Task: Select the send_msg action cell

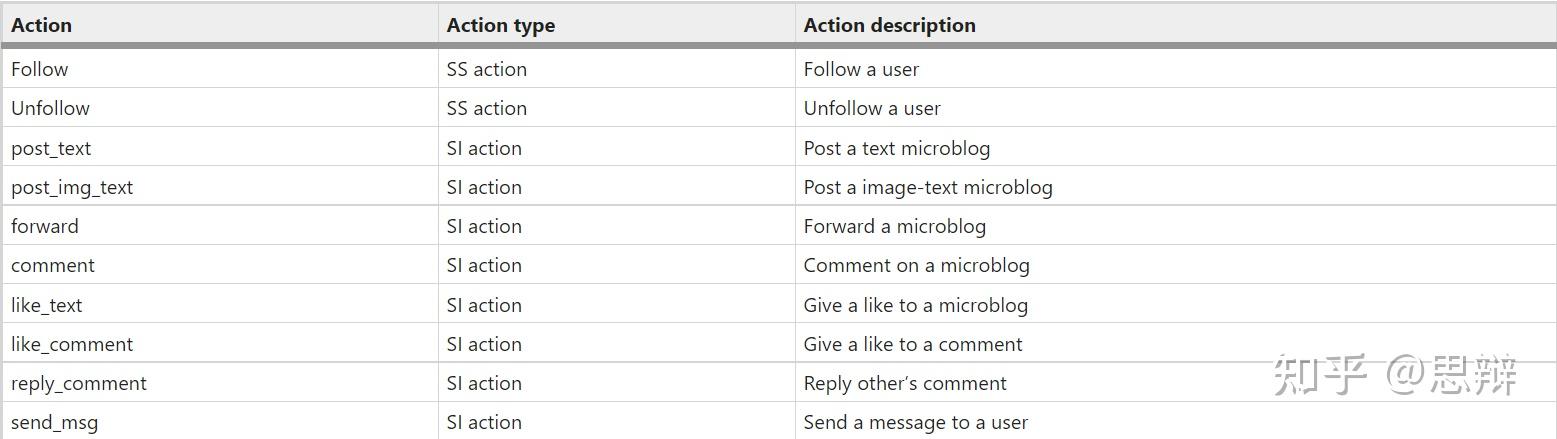Action: coord(219,422)
